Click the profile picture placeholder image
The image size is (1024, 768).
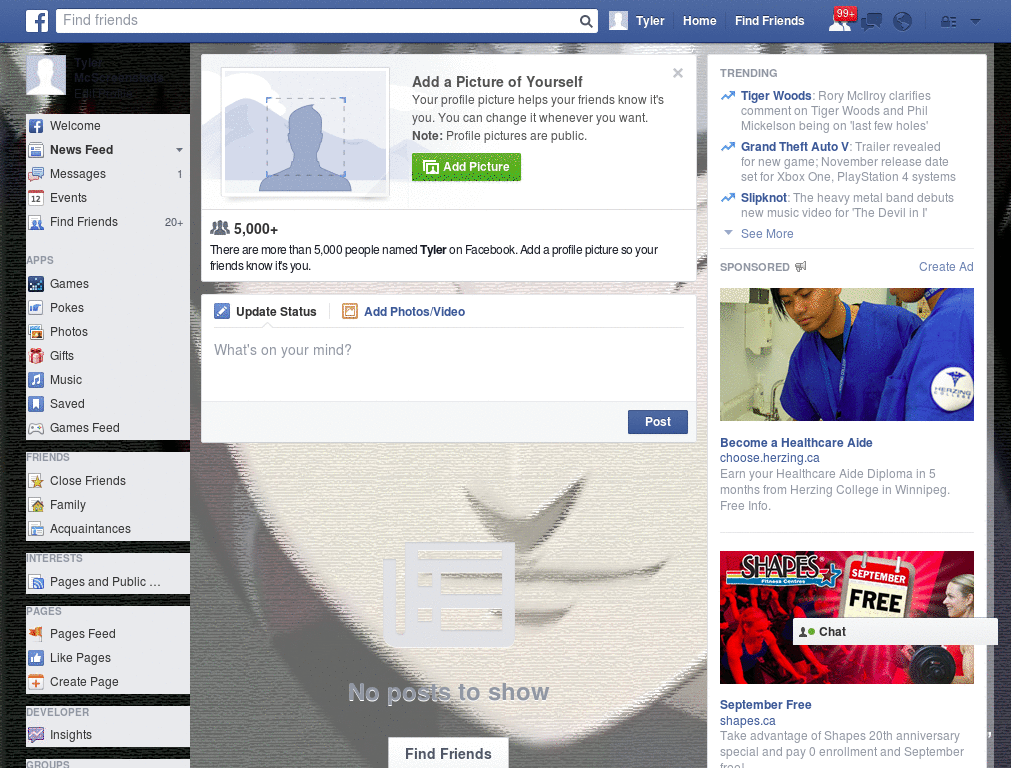tap(305, 131)
